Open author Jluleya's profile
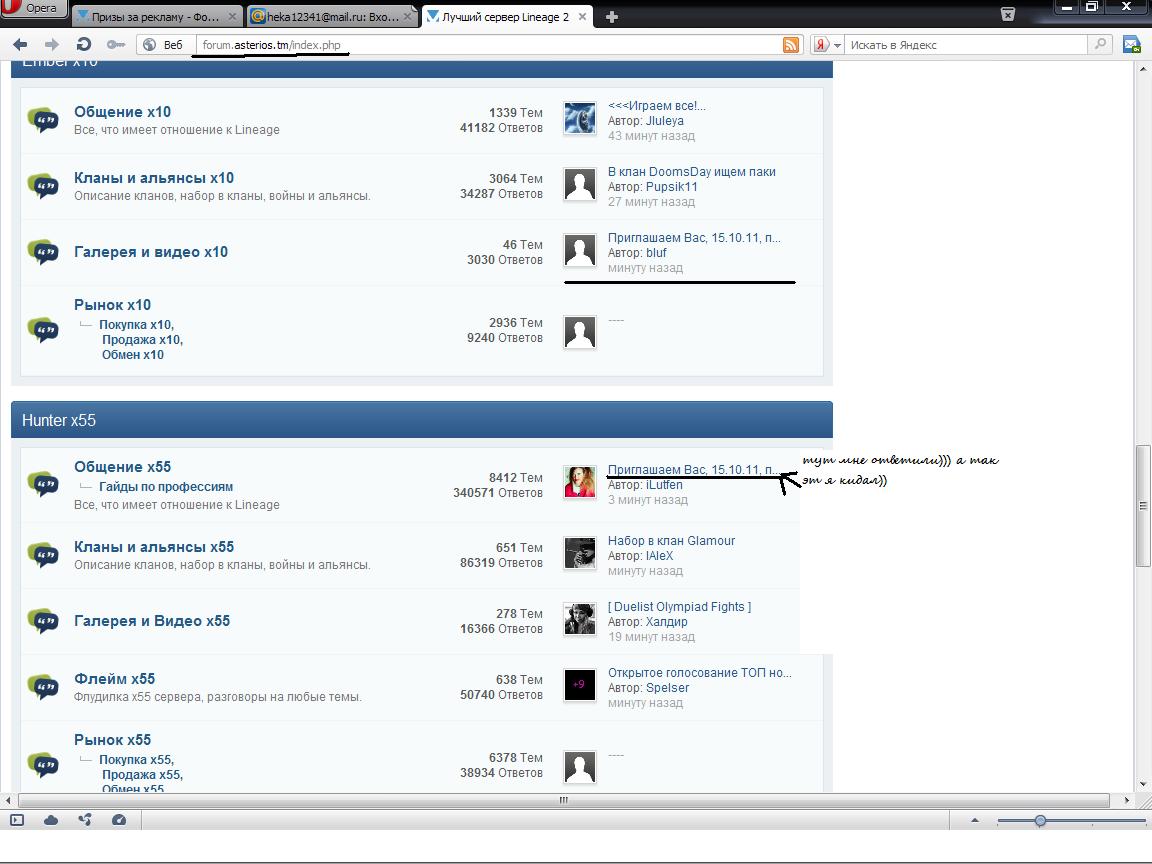The width and height of the screenshot is (1152, 864). pyautogui.click(x=664, y=120)
